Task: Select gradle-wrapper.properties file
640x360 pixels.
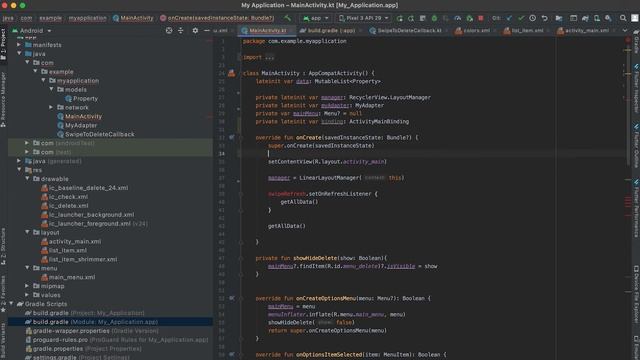Action: [x=92, y=331]
